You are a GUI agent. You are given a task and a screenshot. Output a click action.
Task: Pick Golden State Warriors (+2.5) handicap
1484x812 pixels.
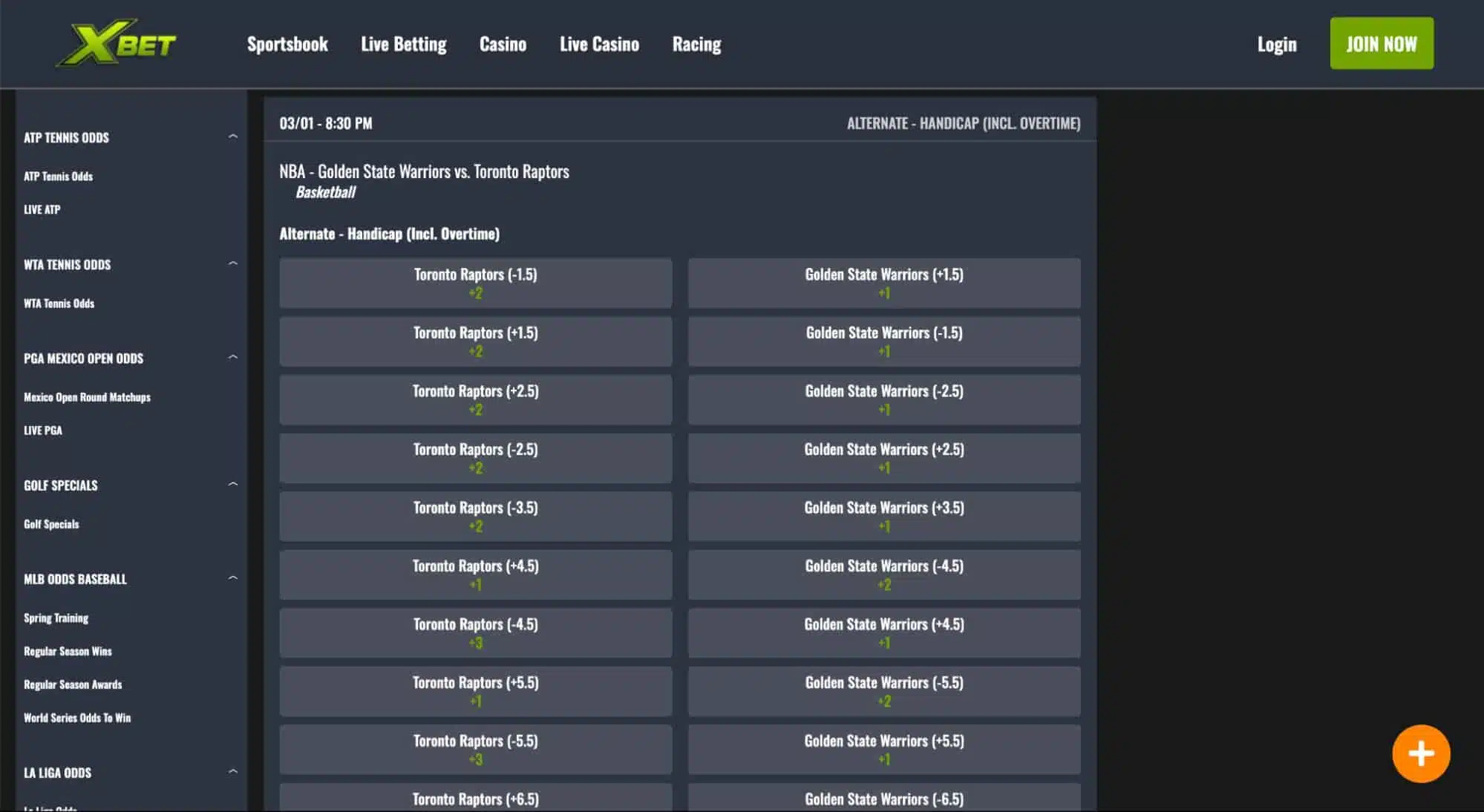tap(883, 458)
